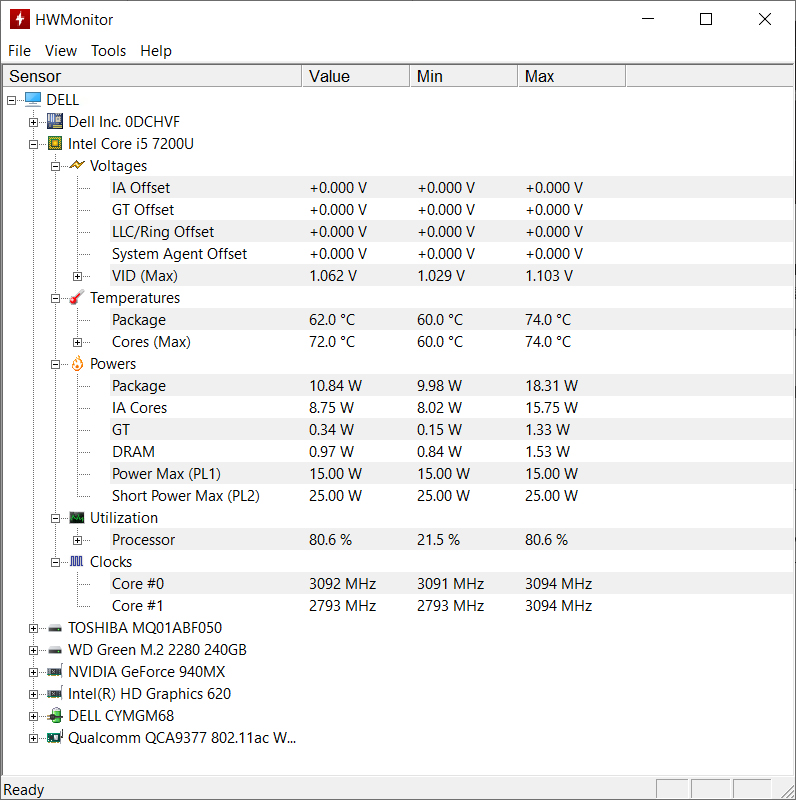Click the Ready status bar text
Viewport: 796px width, 800px height.
(x=23, y=789)
